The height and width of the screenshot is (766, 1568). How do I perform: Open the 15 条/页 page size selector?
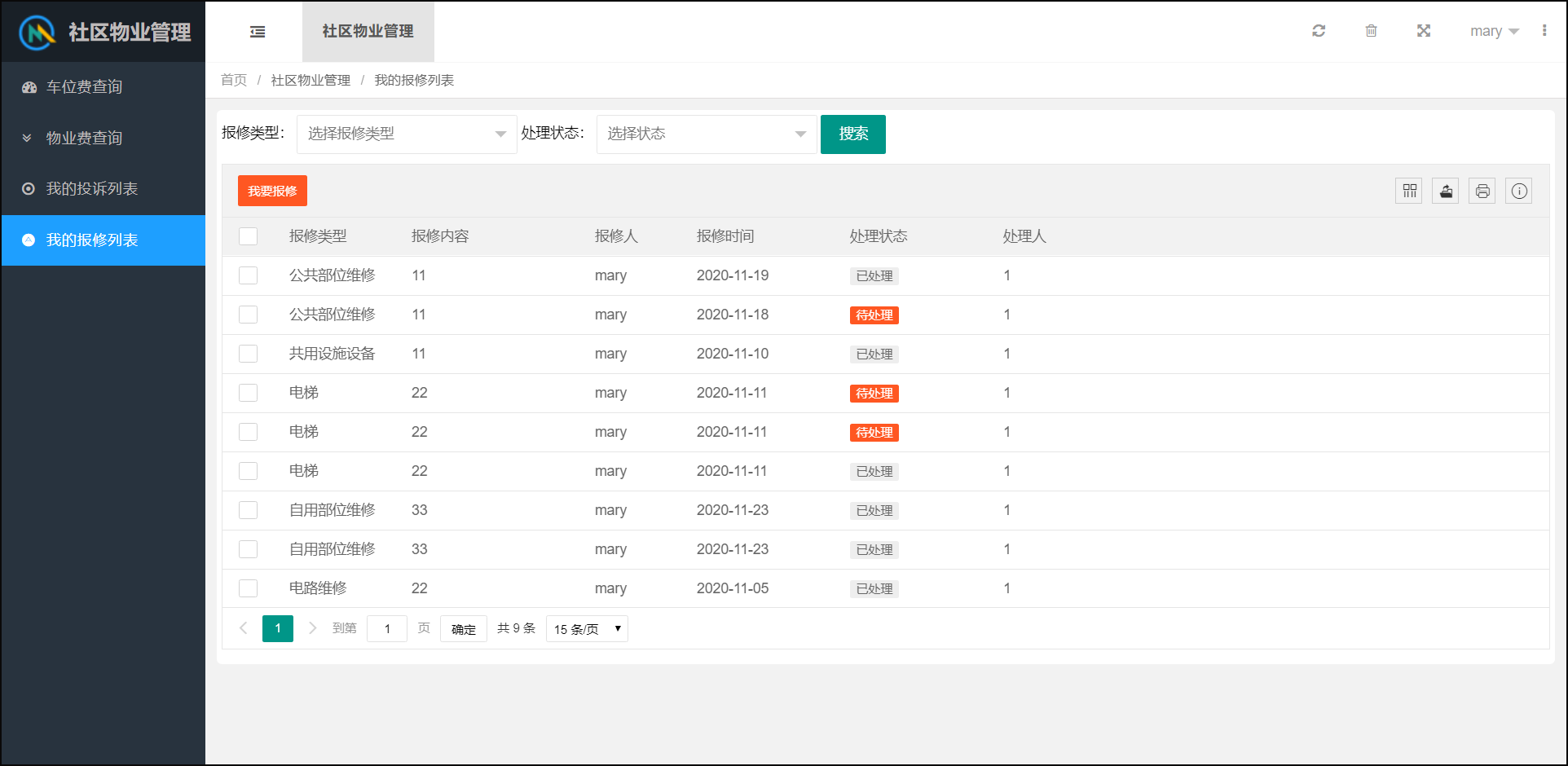click(x=586, y=628)
